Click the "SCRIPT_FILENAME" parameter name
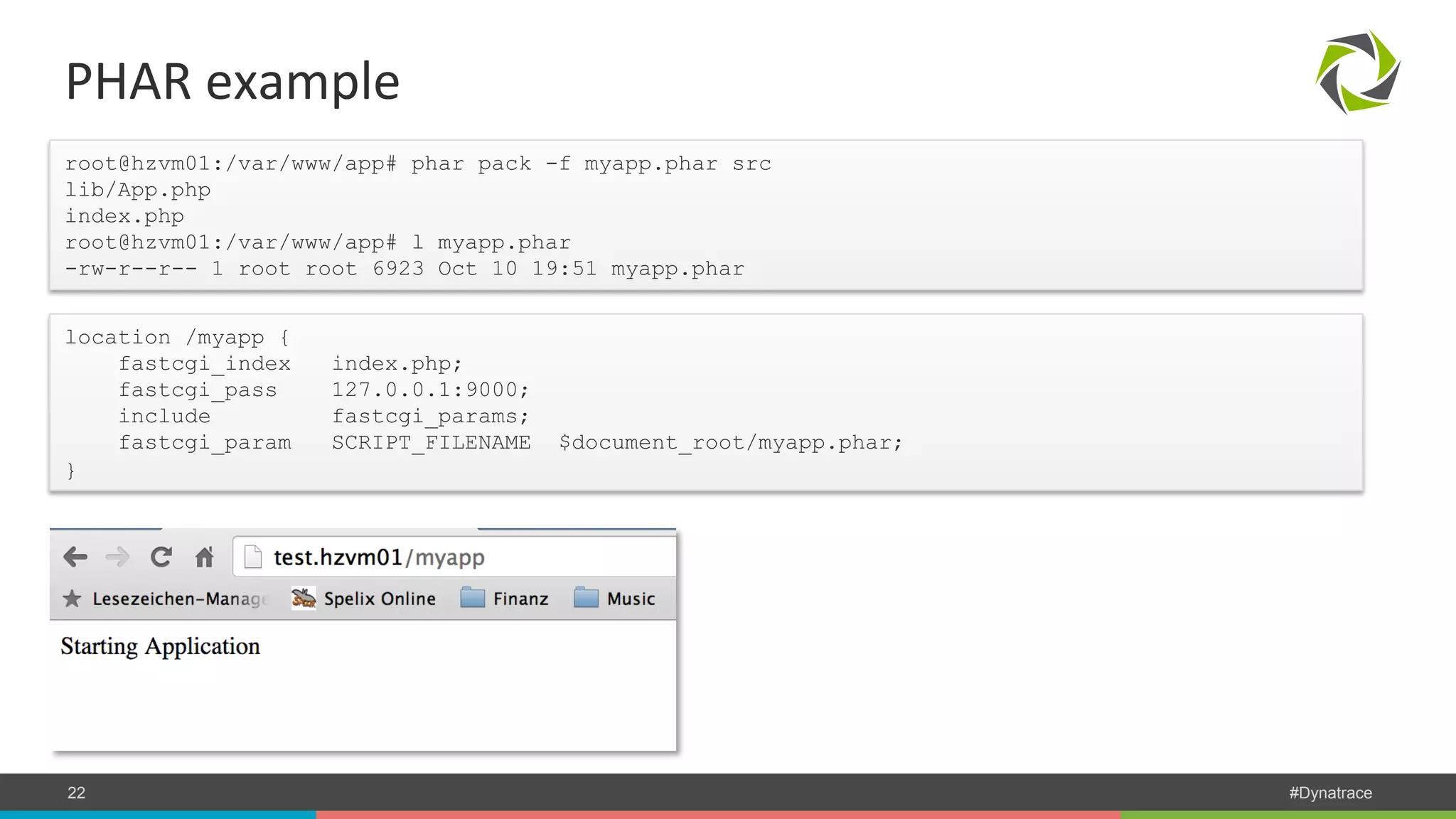This screenshot has width=1456, height=819. (x=431, y=443)
